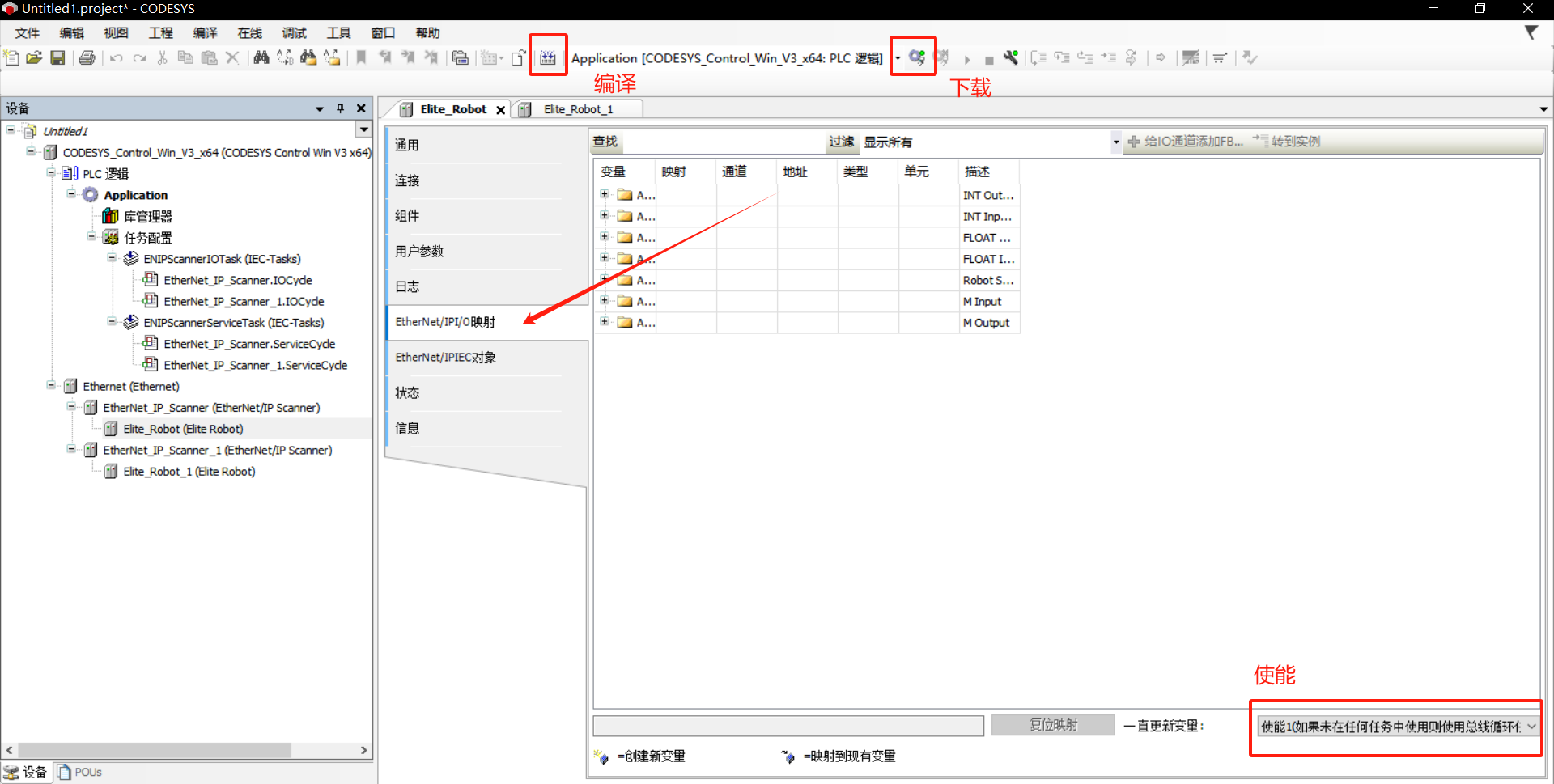Click the wrench simulation icon

click(1011, 57)
